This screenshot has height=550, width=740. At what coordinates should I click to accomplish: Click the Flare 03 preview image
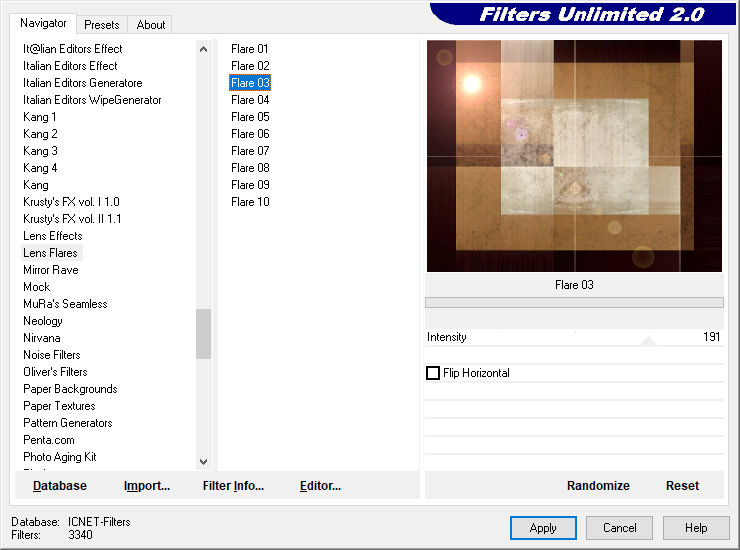[x=574, y=156]
